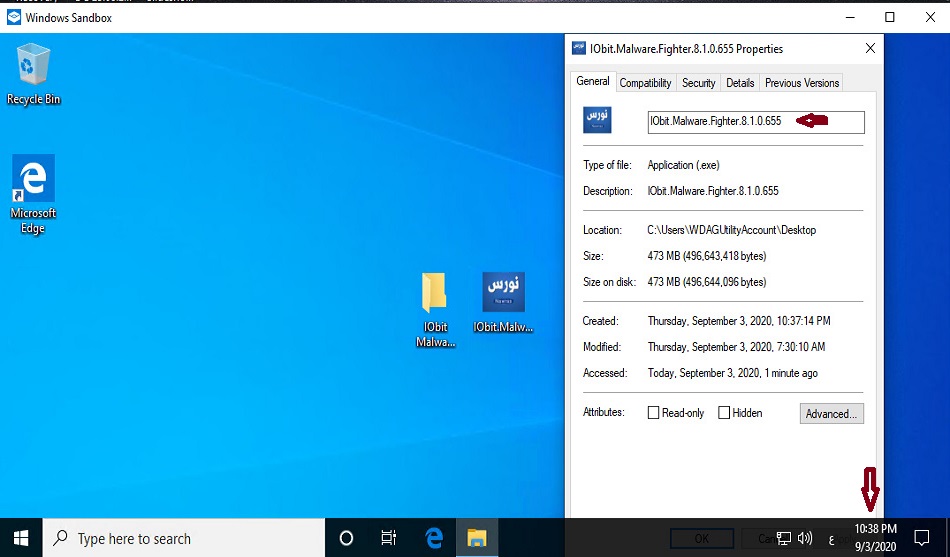The height and width of the screenshot is (557, 950).
Task: Open the Recycle Bin desktop icon
Action: click(x=33, y=72)
